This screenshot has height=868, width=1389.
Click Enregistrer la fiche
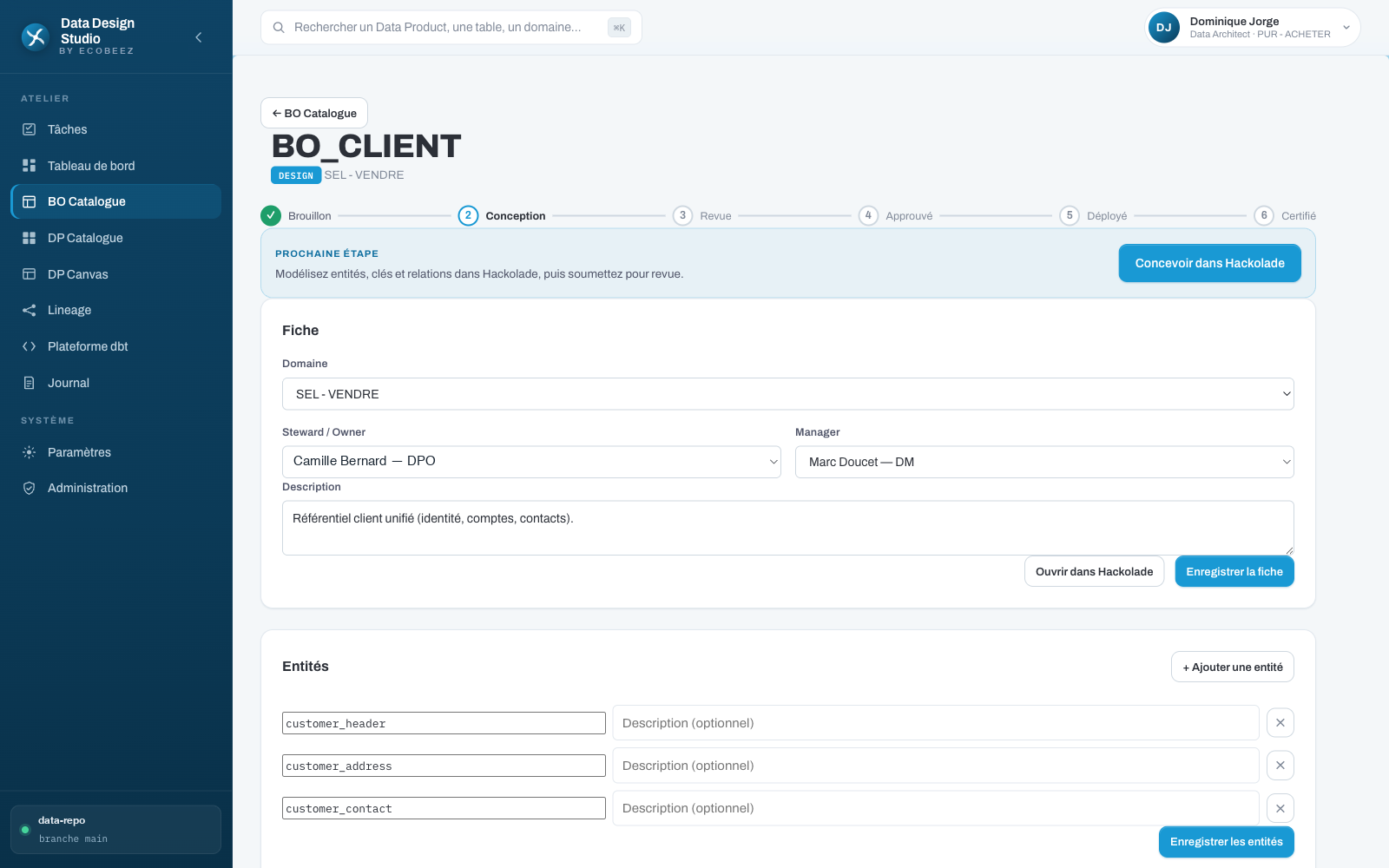point(1234,571)
